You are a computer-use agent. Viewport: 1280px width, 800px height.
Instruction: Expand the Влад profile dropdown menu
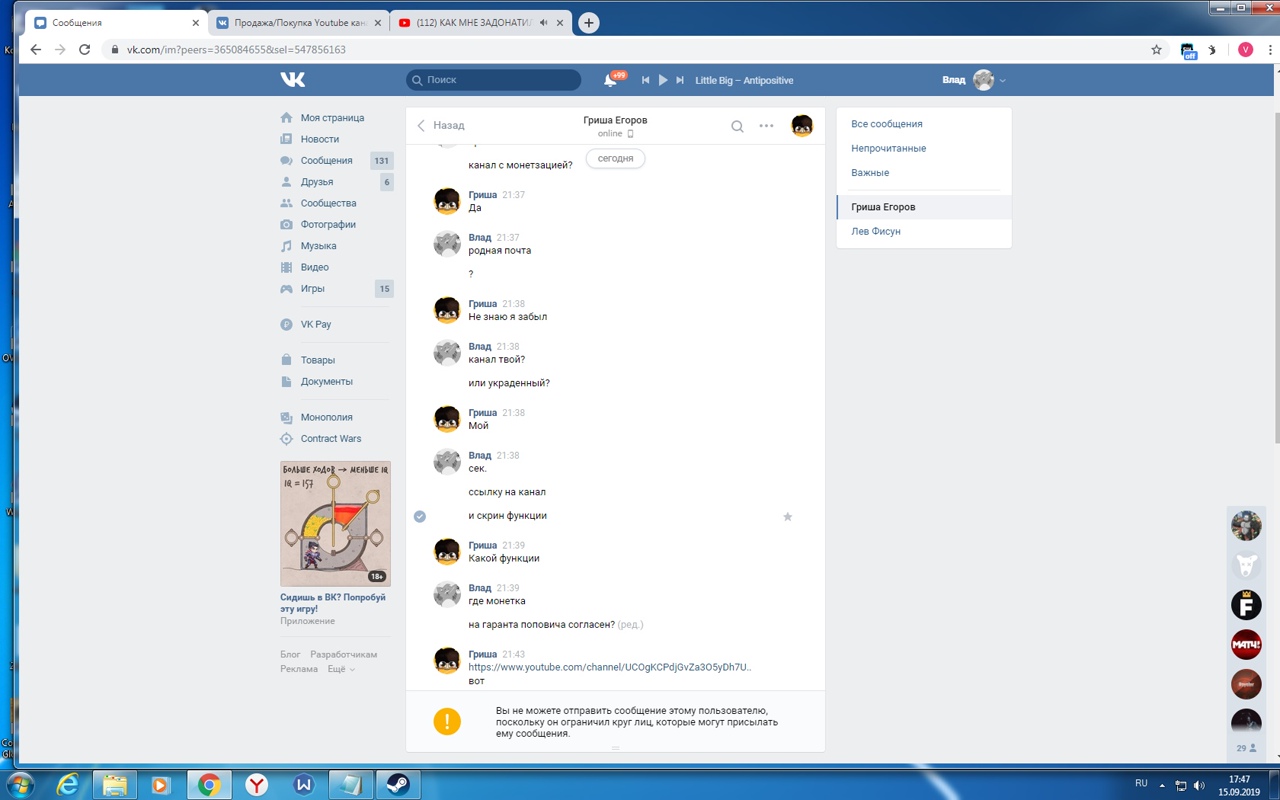tap(1002, 81)
